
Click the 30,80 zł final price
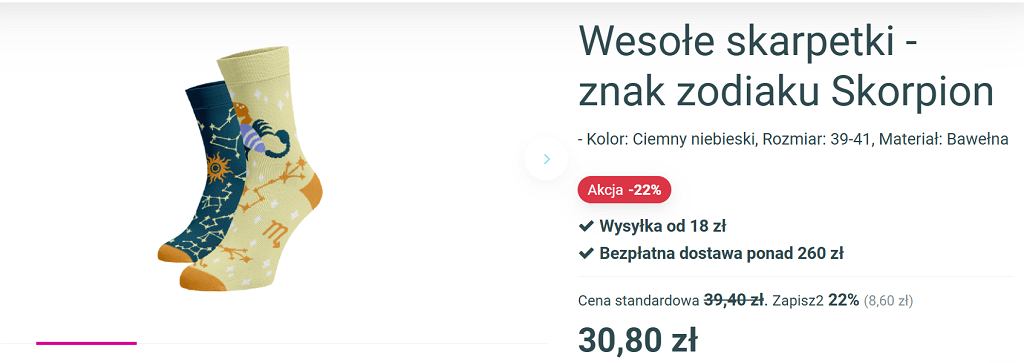[x=637, y=340]
